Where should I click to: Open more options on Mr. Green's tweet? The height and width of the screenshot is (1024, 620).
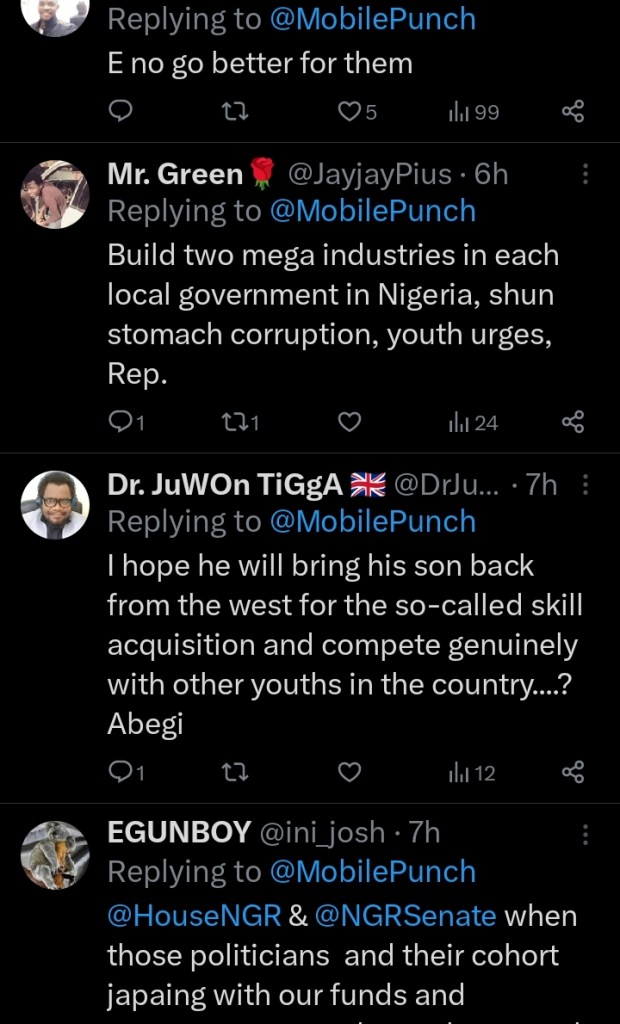pos(586,175)
